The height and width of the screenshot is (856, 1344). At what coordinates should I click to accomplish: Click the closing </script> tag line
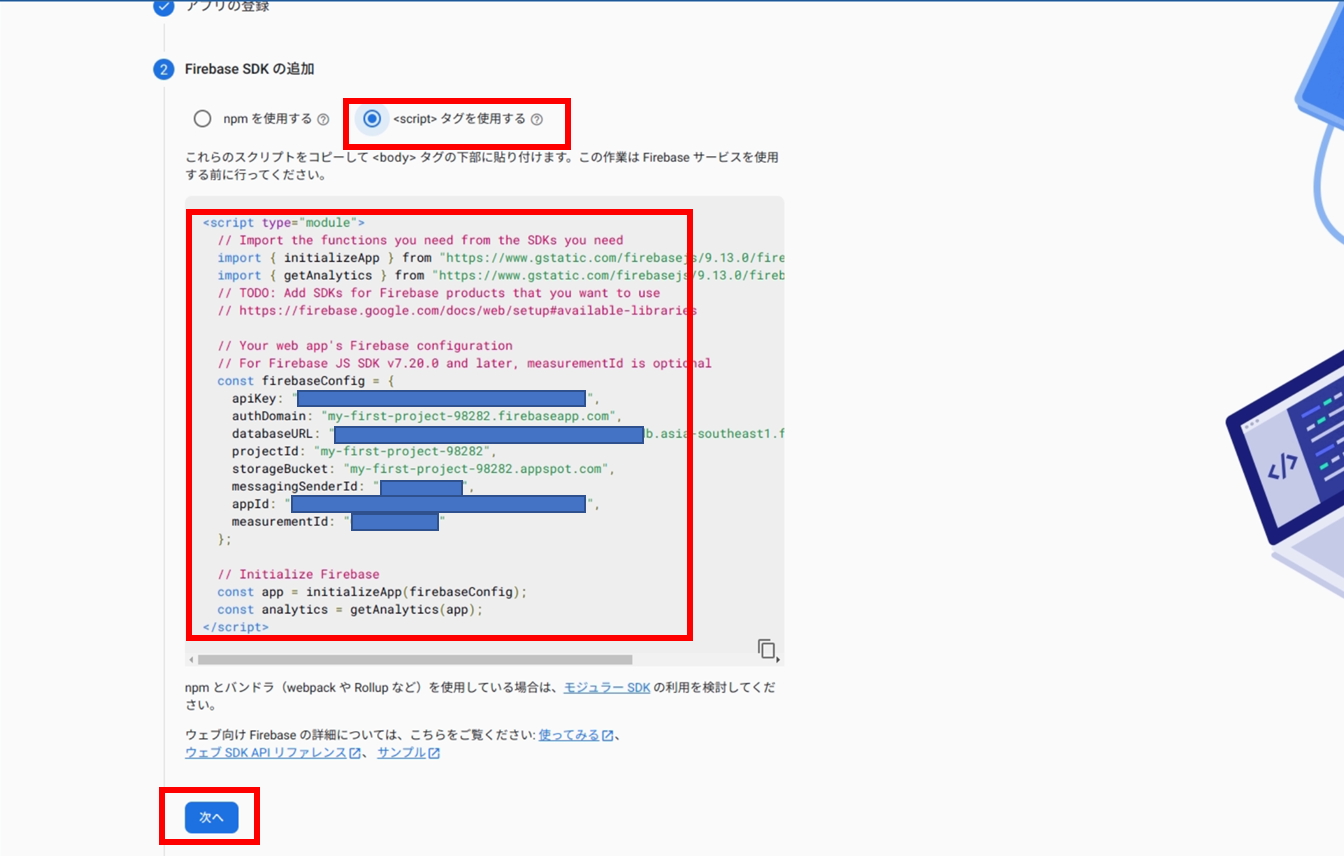pos(236,627)
